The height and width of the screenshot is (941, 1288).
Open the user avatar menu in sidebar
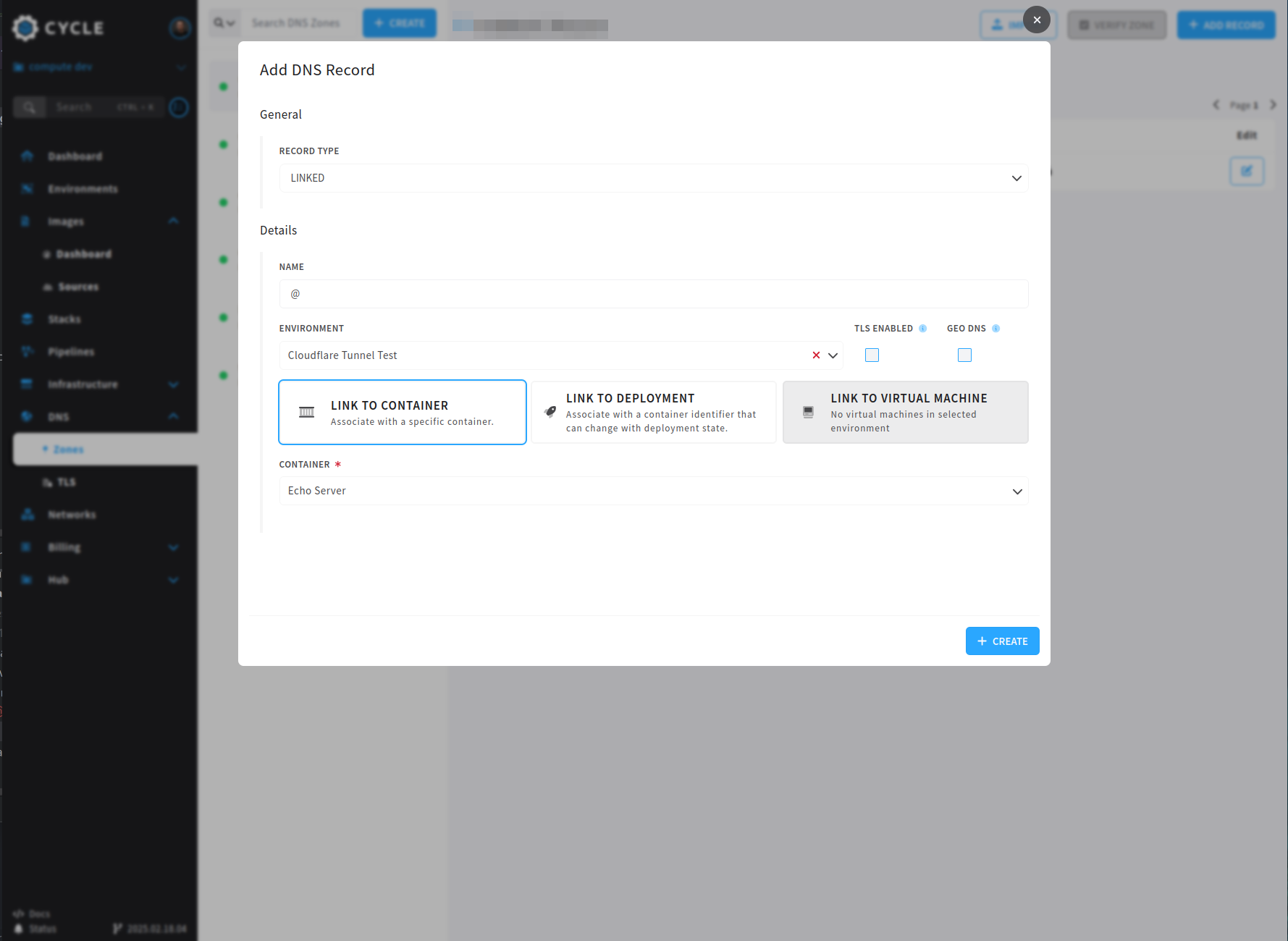point(180,28)
